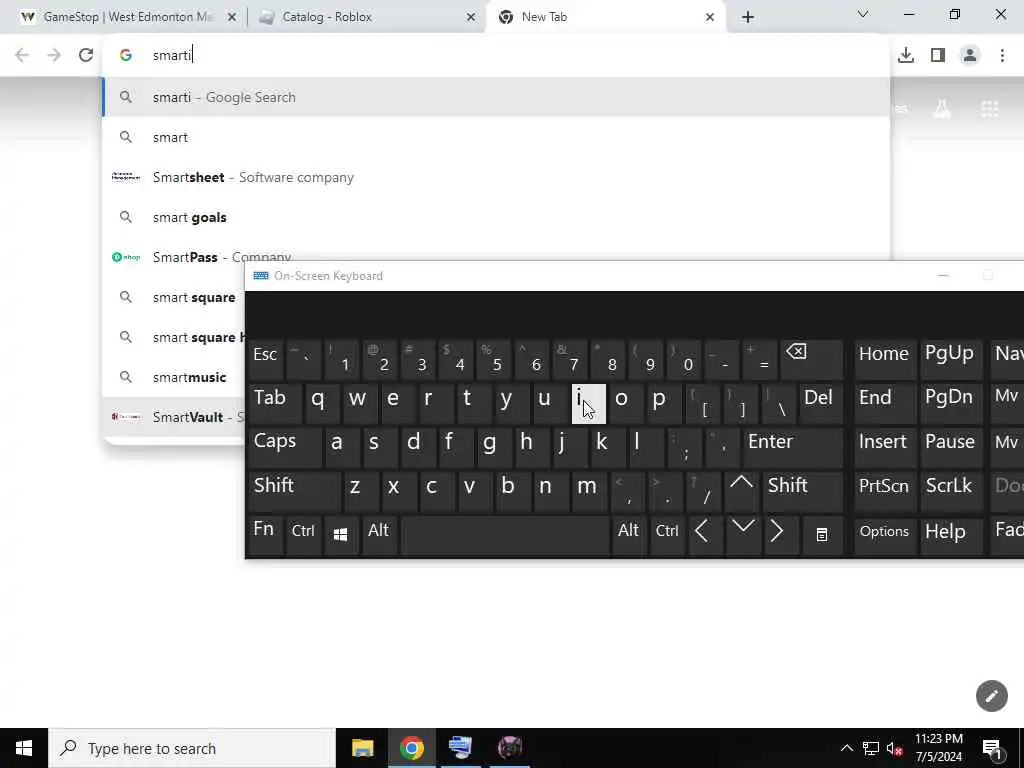
Task: Click the Esc key on keyboard
Action: pos(266,359)
